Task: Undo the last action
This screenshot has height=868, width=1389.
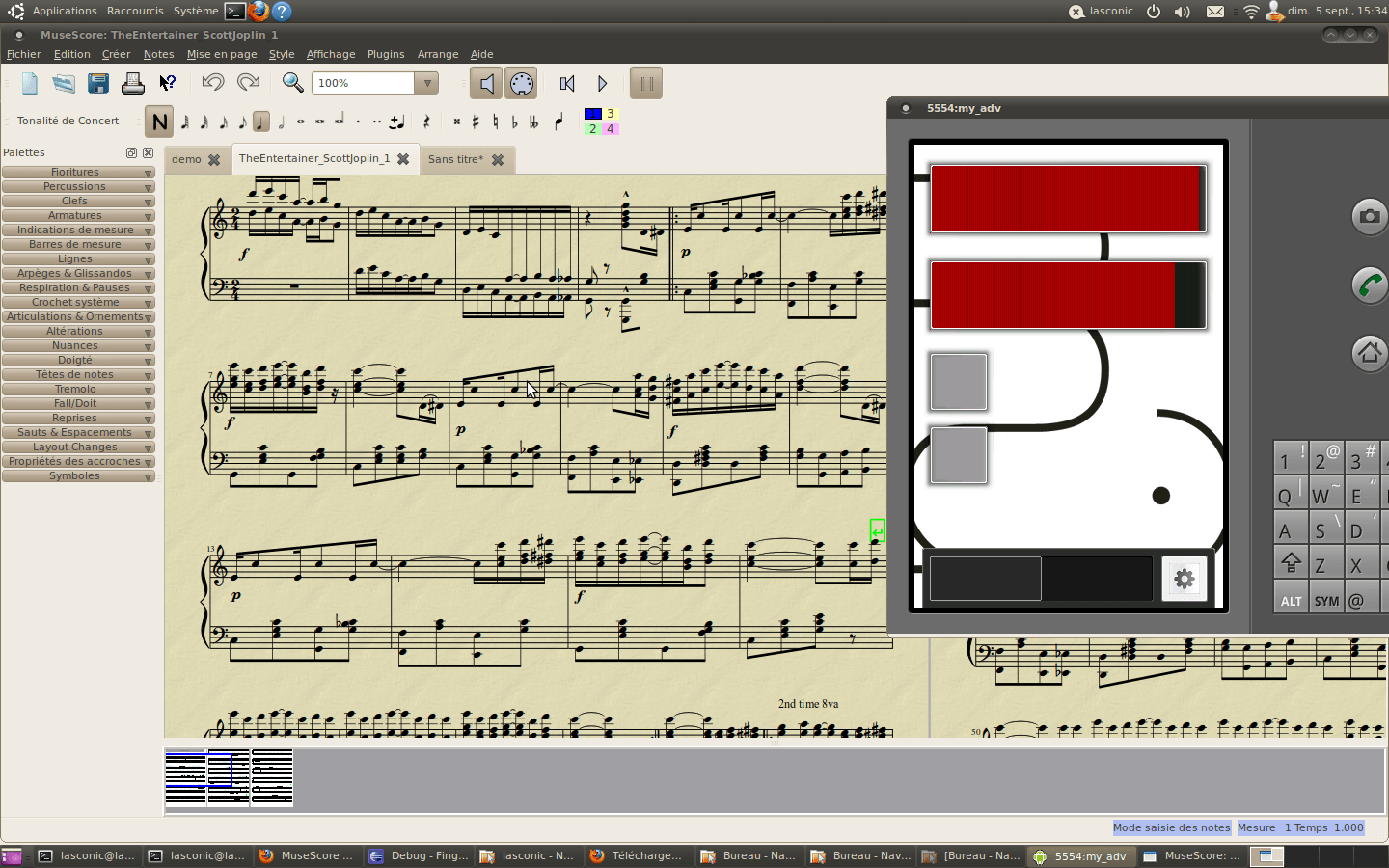Action: pos(213,83)
